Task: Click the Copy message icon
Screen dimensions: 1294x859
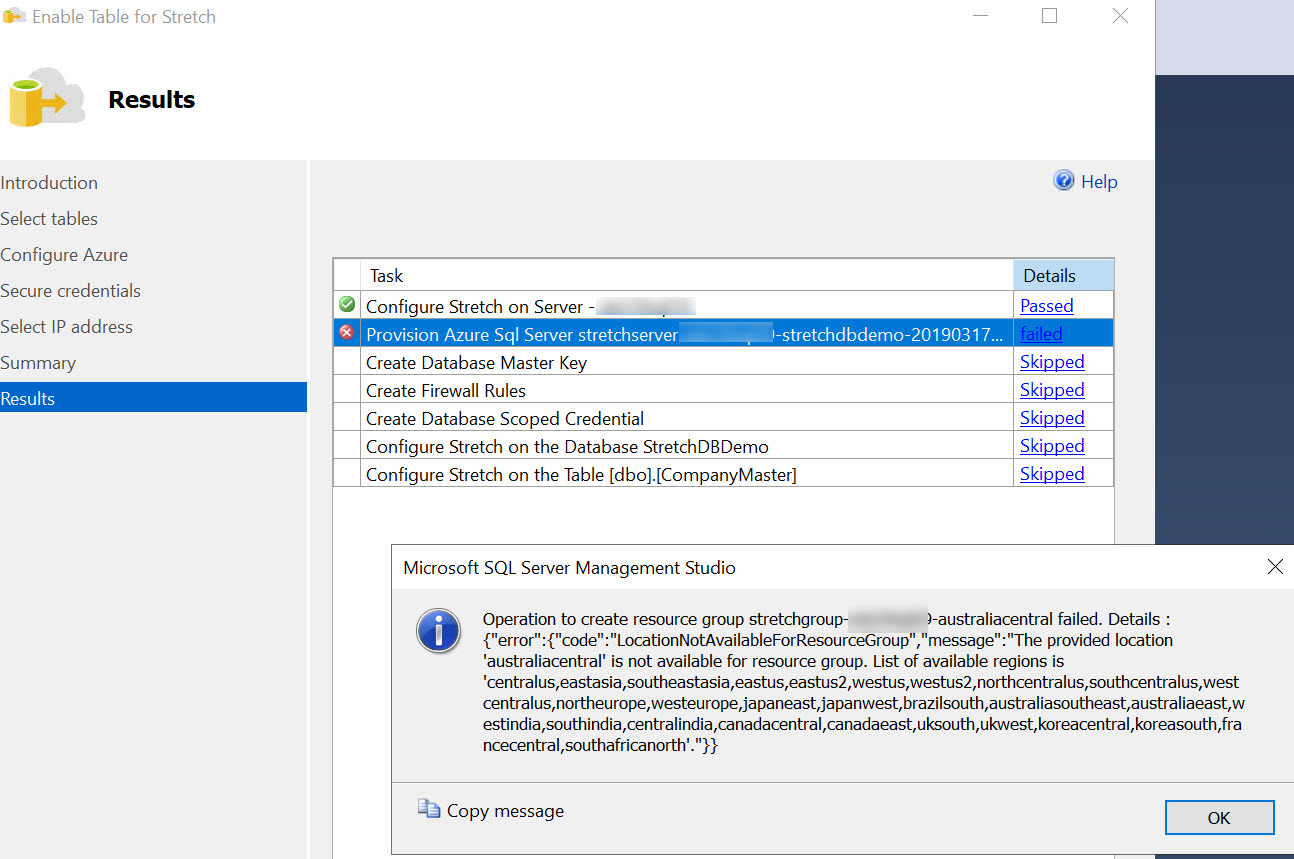Action: click(429, 809)
